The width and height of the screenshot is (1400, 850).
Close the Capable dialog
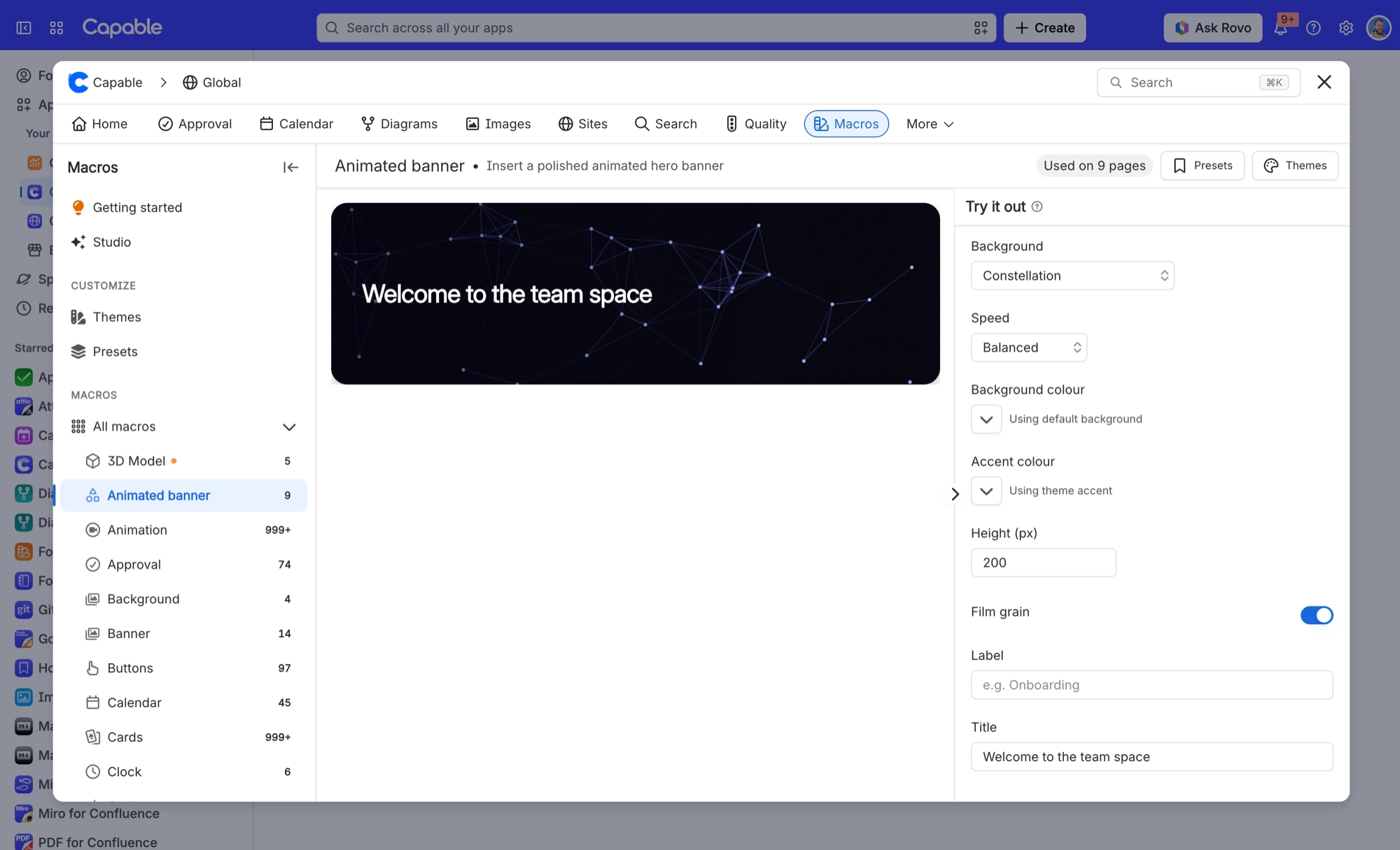click(x=1324, y=82)
